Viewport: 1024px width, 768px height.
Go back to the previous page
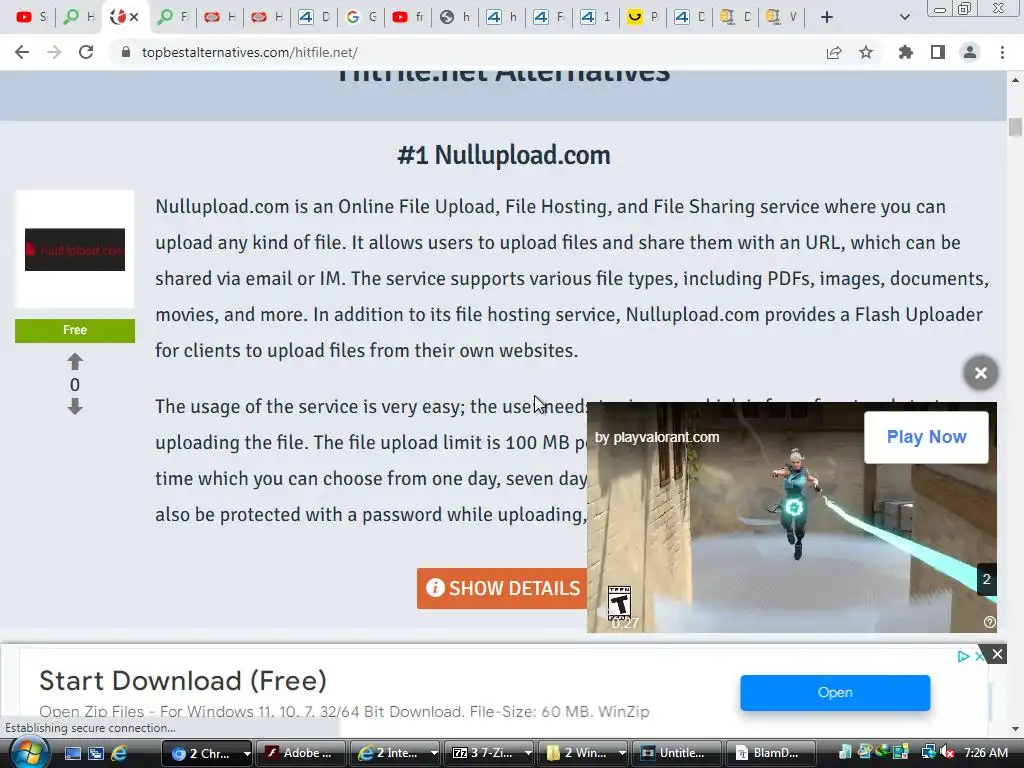pos(22,52)
